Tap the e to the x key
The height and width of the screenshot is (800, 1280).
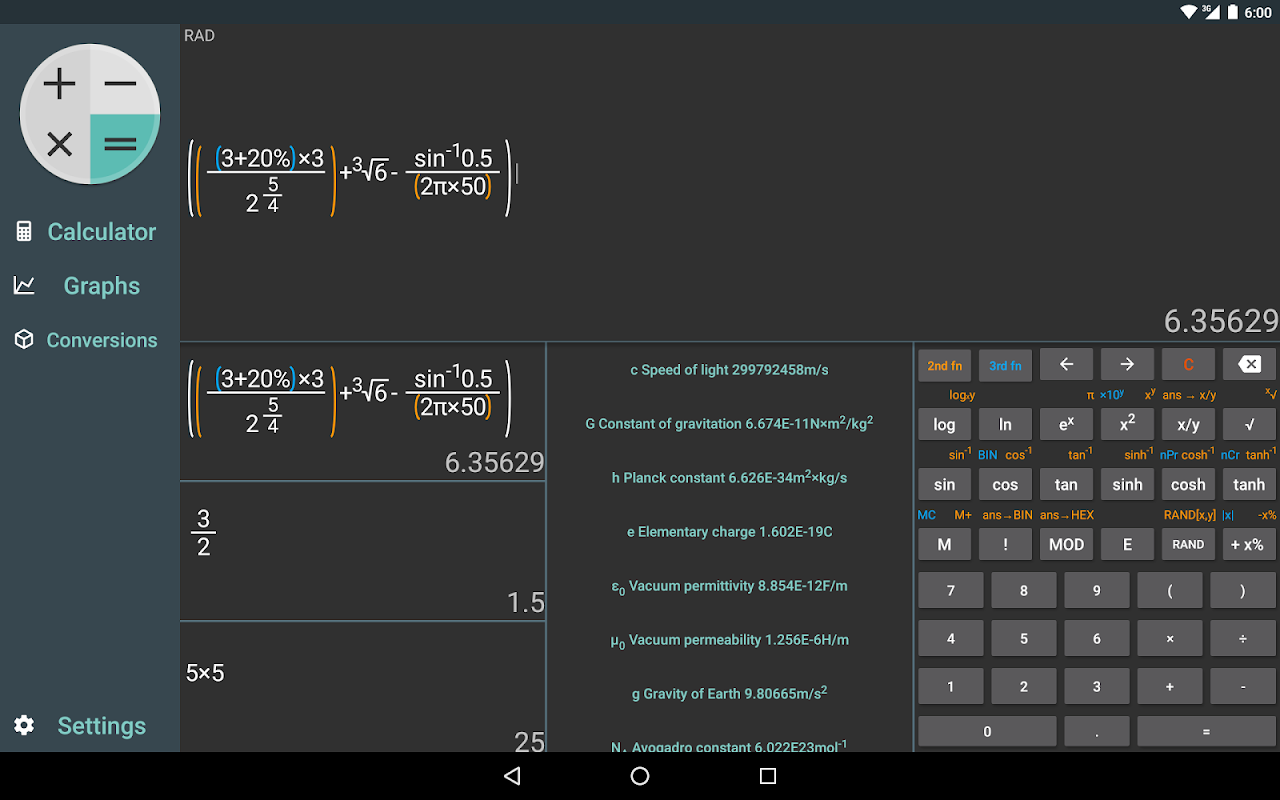(1066, 424)
